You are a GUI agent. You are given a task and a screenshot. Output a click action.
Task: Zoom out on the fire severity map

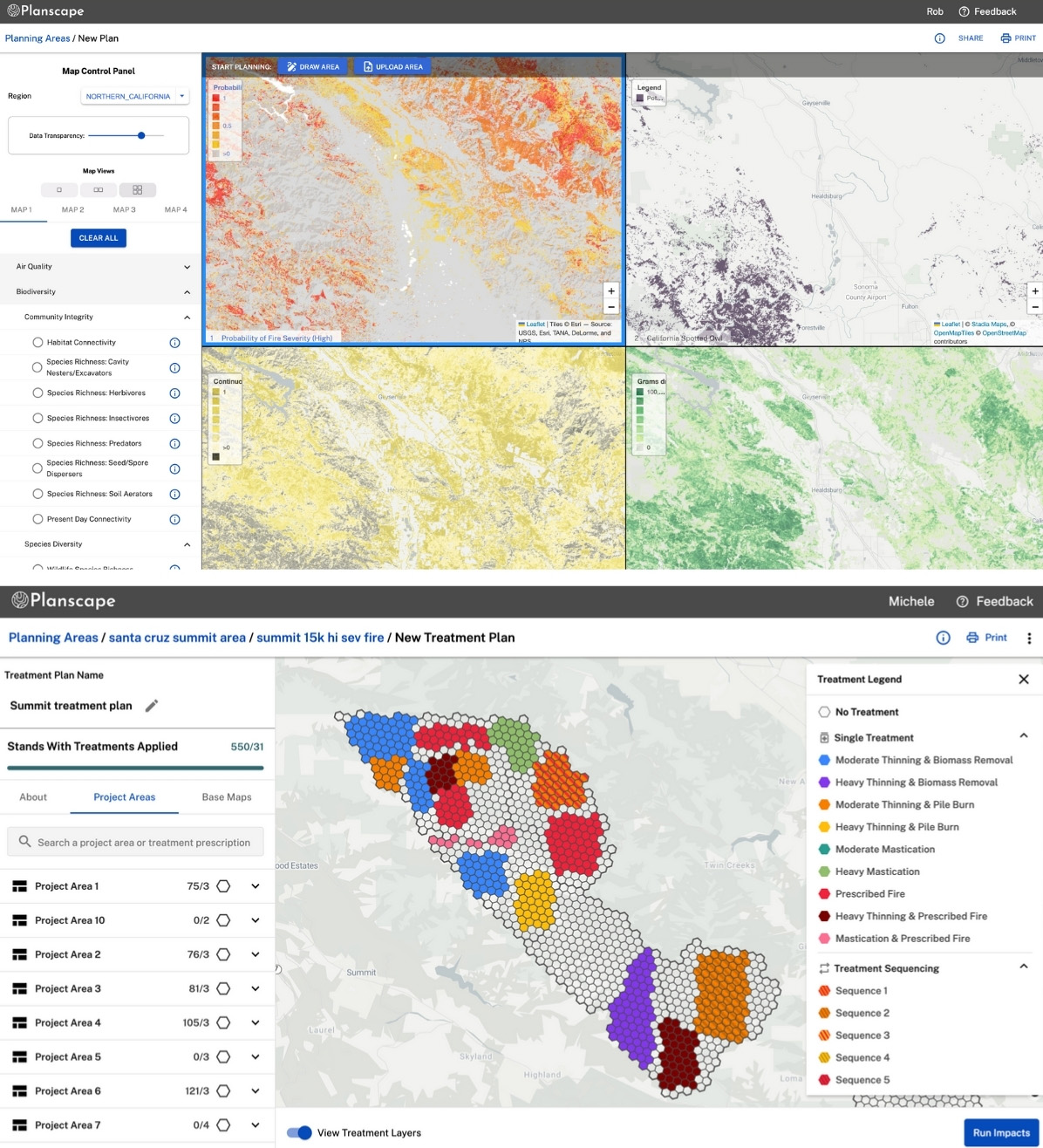(611, 307)
